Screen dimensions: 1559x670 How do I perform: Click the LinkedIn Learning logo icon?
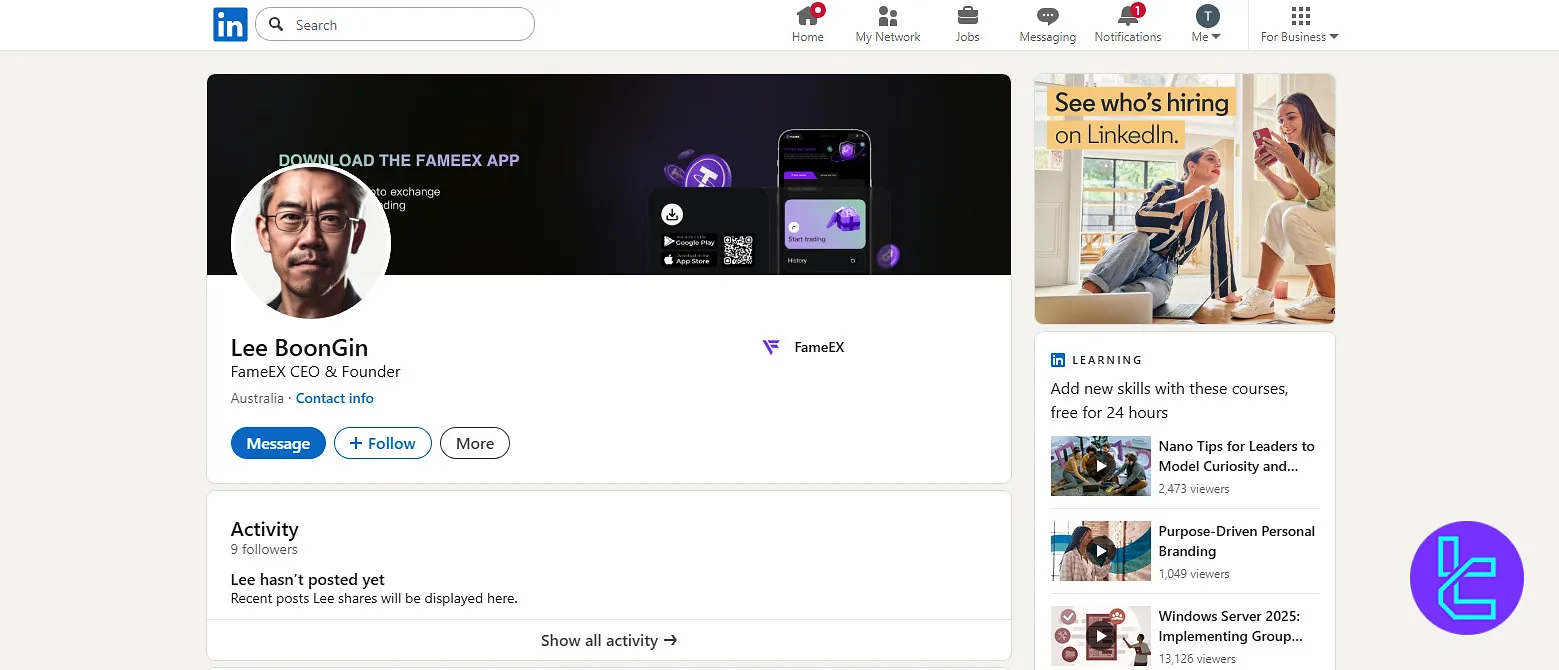[1058, 360]
